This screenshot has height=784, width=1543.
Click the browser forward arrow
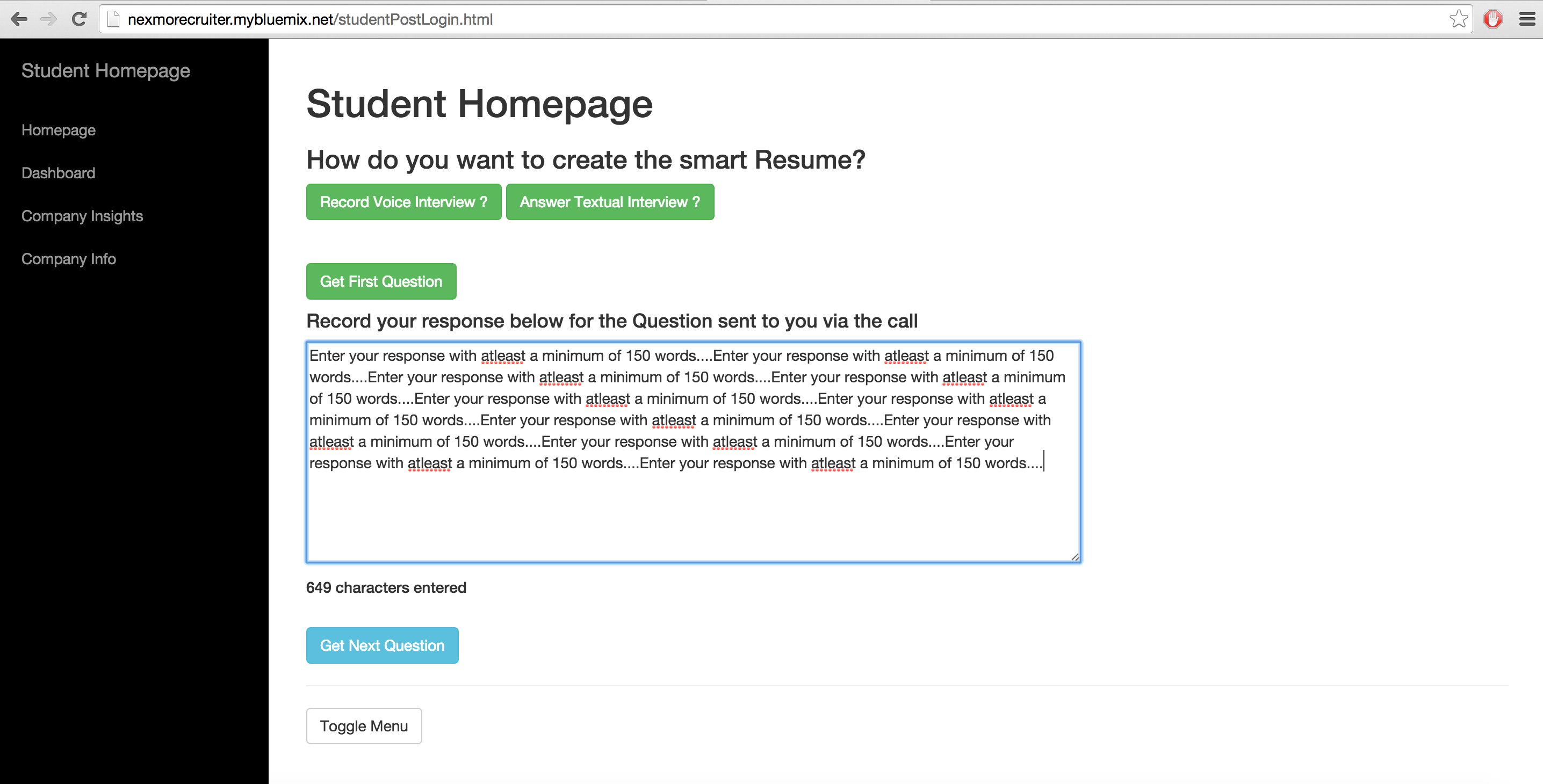[x=48, y=19]
